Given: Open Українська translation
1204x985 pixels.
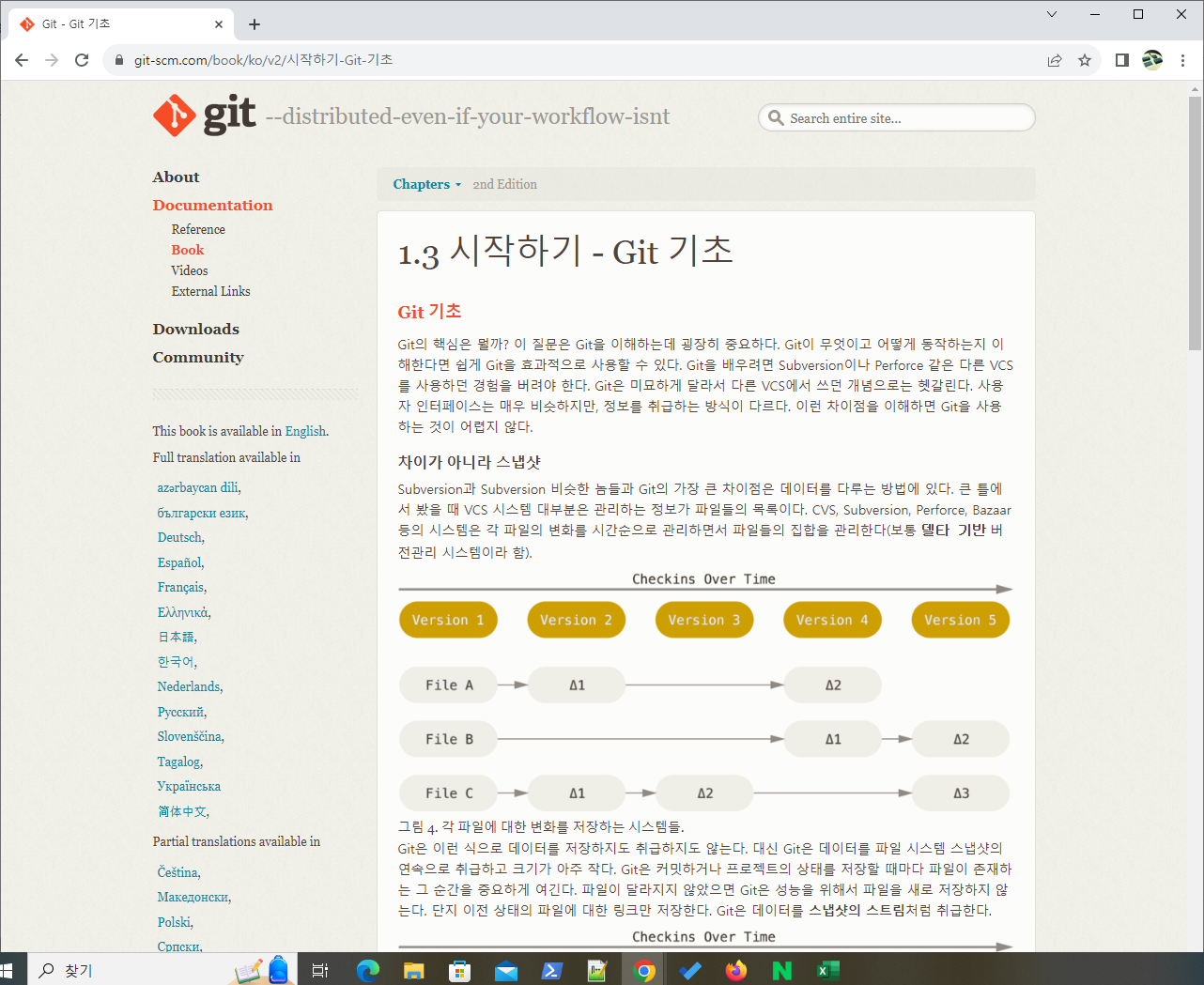Looking at the screenshot, I should click(189, 786).
